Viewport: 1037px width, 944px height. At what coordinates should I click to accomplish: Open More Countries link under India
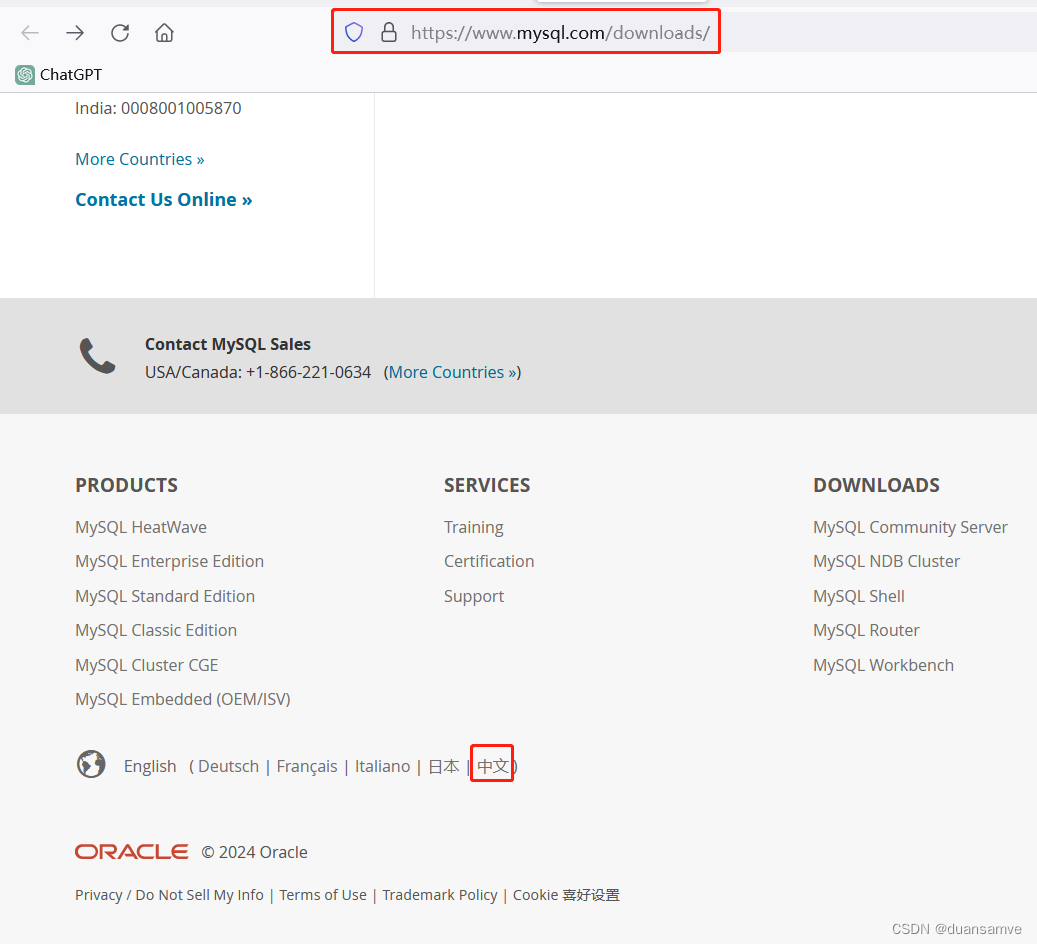(x=140, y=159)
